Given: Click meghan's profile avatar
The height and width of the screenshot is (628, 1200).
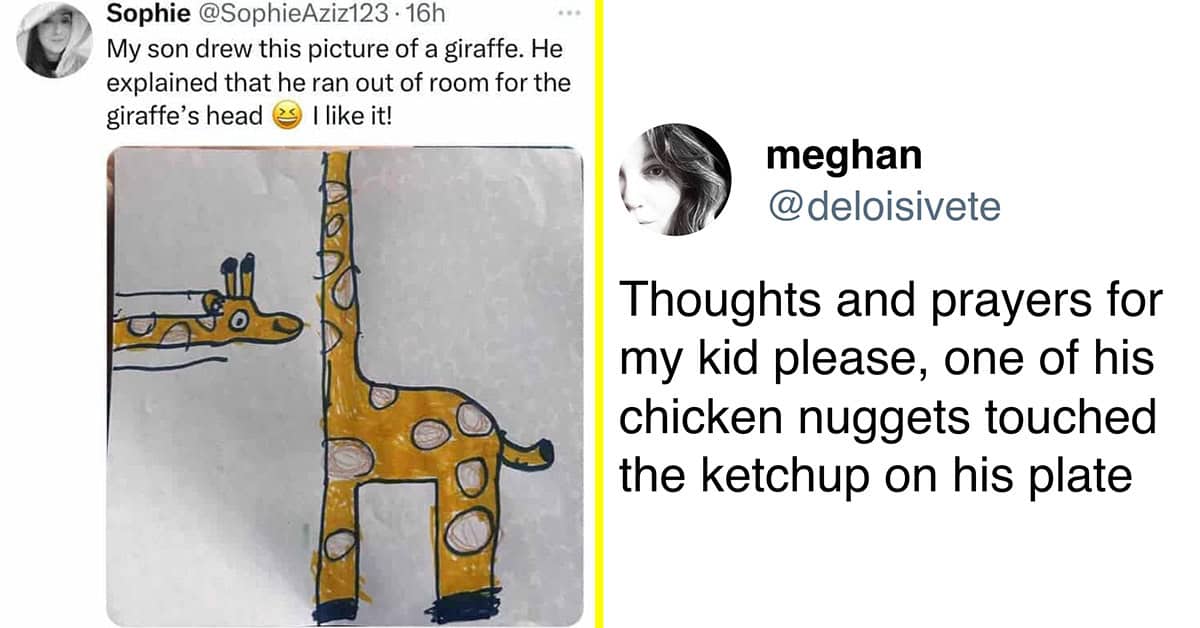Looking at the screenshot, I should [x=676, y=179].
